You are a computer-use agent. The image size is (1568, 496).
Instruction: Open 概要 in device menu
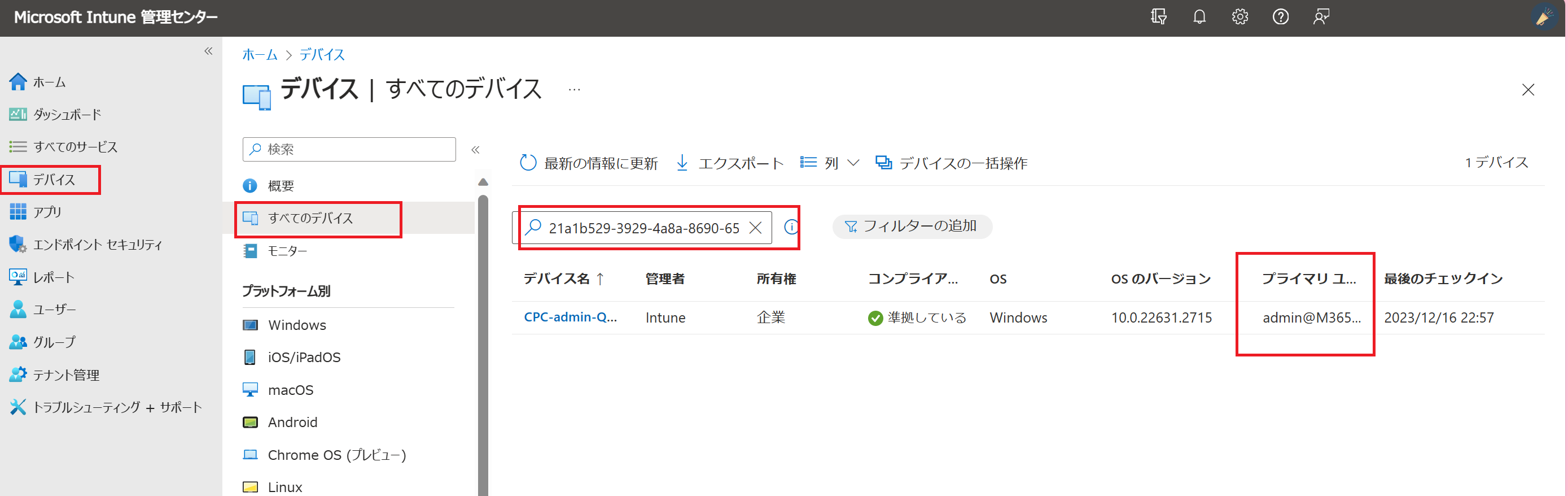click(269, 186)
